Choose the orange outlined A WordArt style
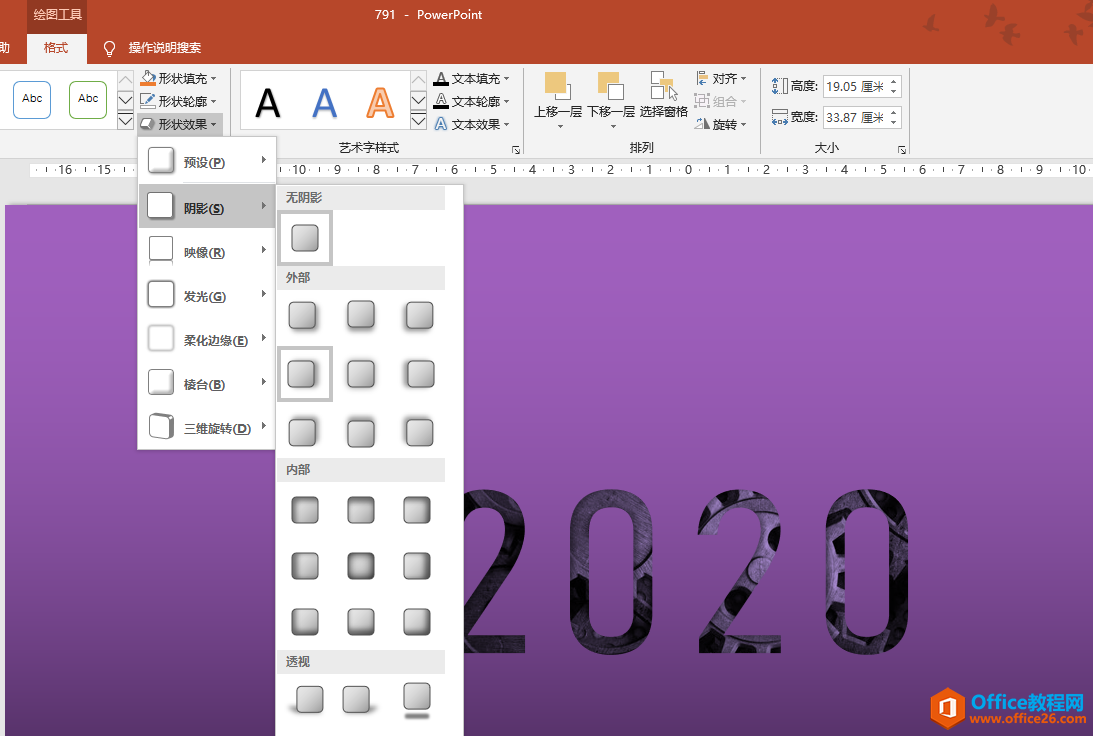 click(x=380, y=101)
